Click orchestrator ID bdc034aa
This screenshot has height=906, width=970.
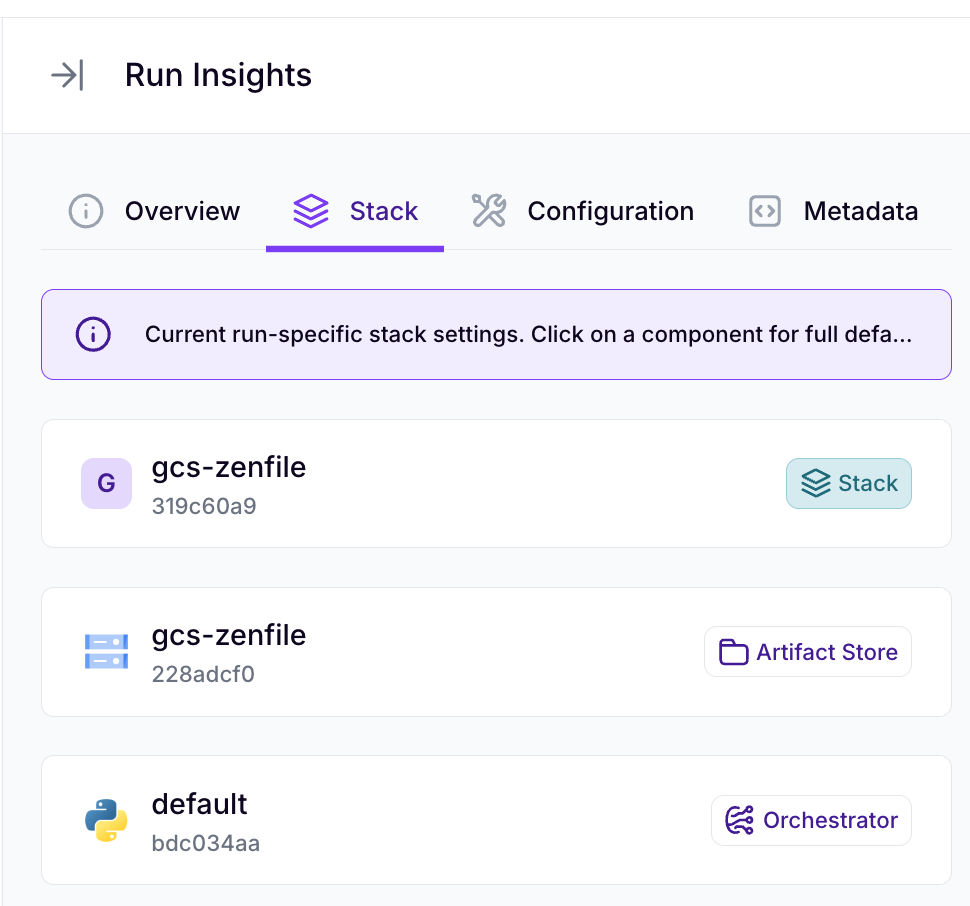[x=205, y=844]
